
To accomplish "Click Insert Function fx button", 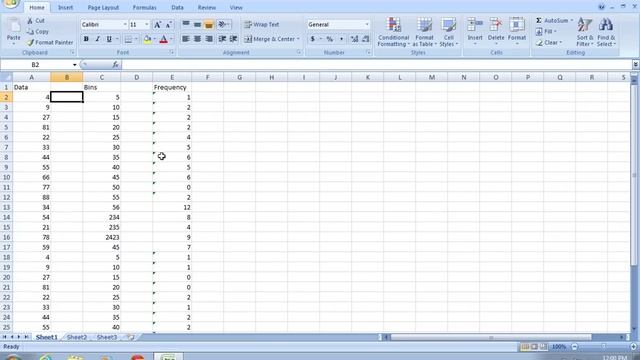I will [x=116, y=65].
